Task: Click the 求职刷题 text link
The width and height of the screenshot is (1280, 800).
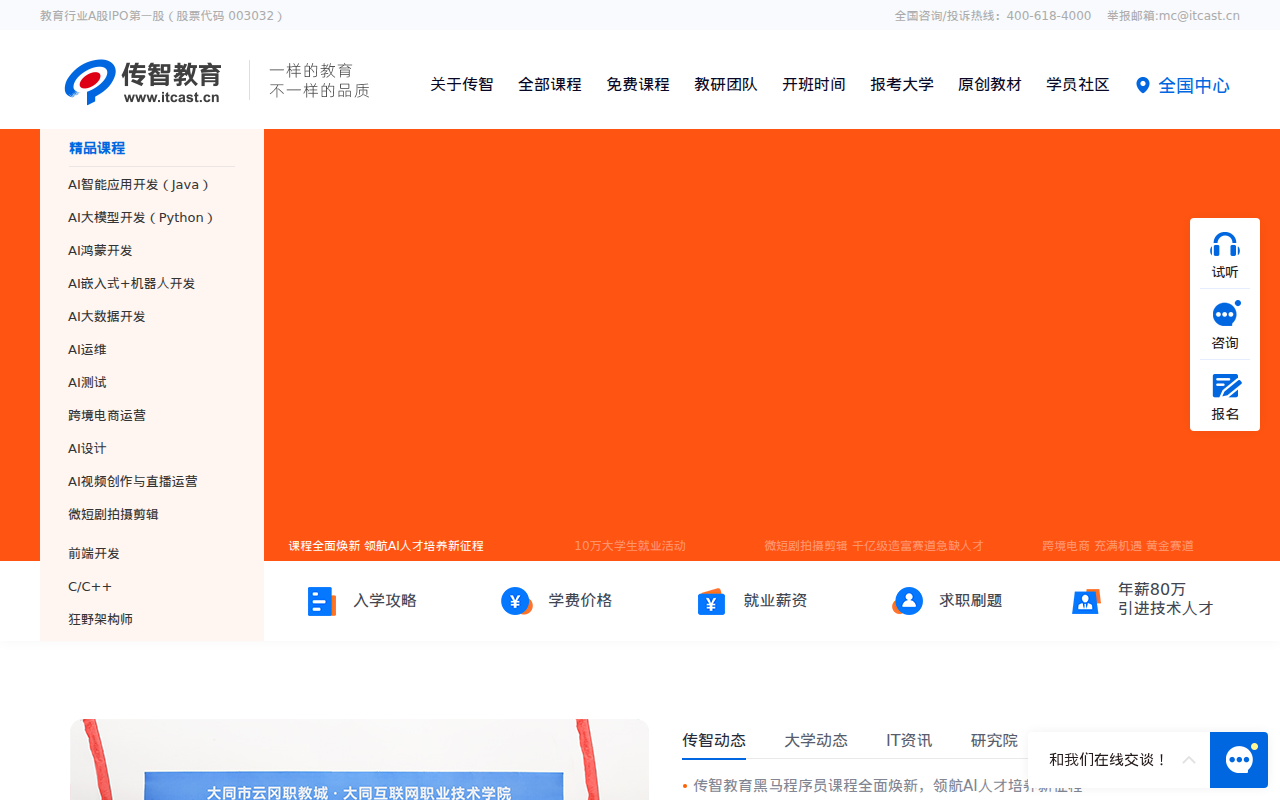Action: (x=970, y=601)
